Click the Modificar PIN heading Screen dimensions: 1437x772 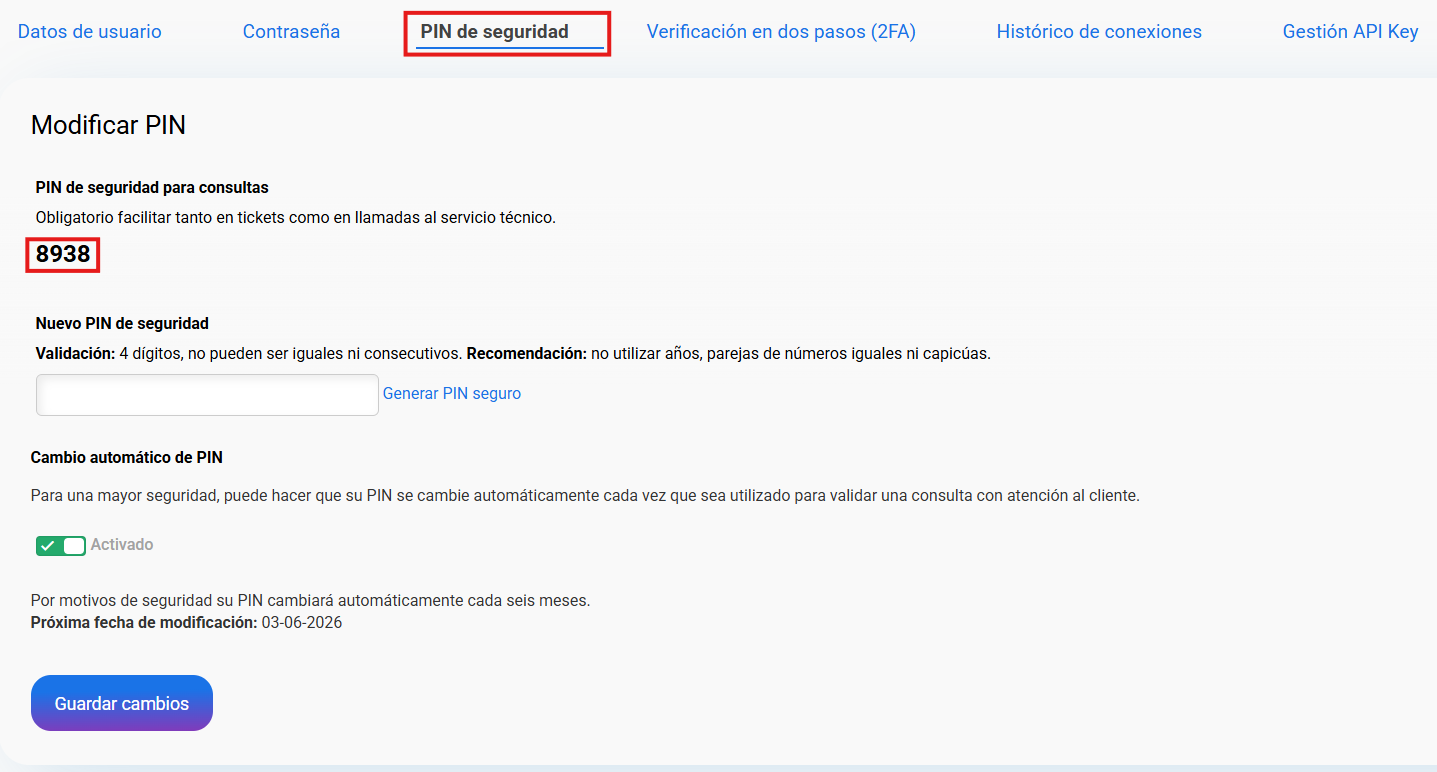point(108,125)
